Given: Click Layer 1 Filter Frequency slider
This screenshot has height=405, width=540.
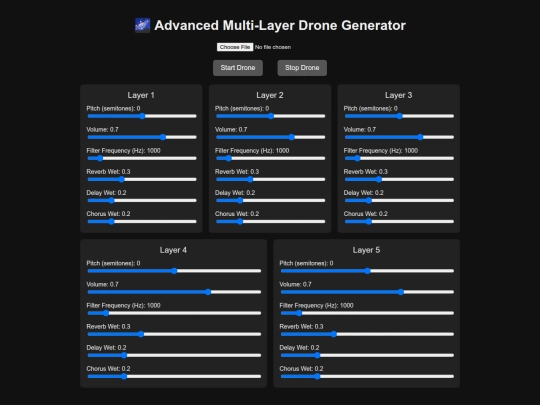Looking at the screenshot, I should pyautogui.click(x=142, y=158).
